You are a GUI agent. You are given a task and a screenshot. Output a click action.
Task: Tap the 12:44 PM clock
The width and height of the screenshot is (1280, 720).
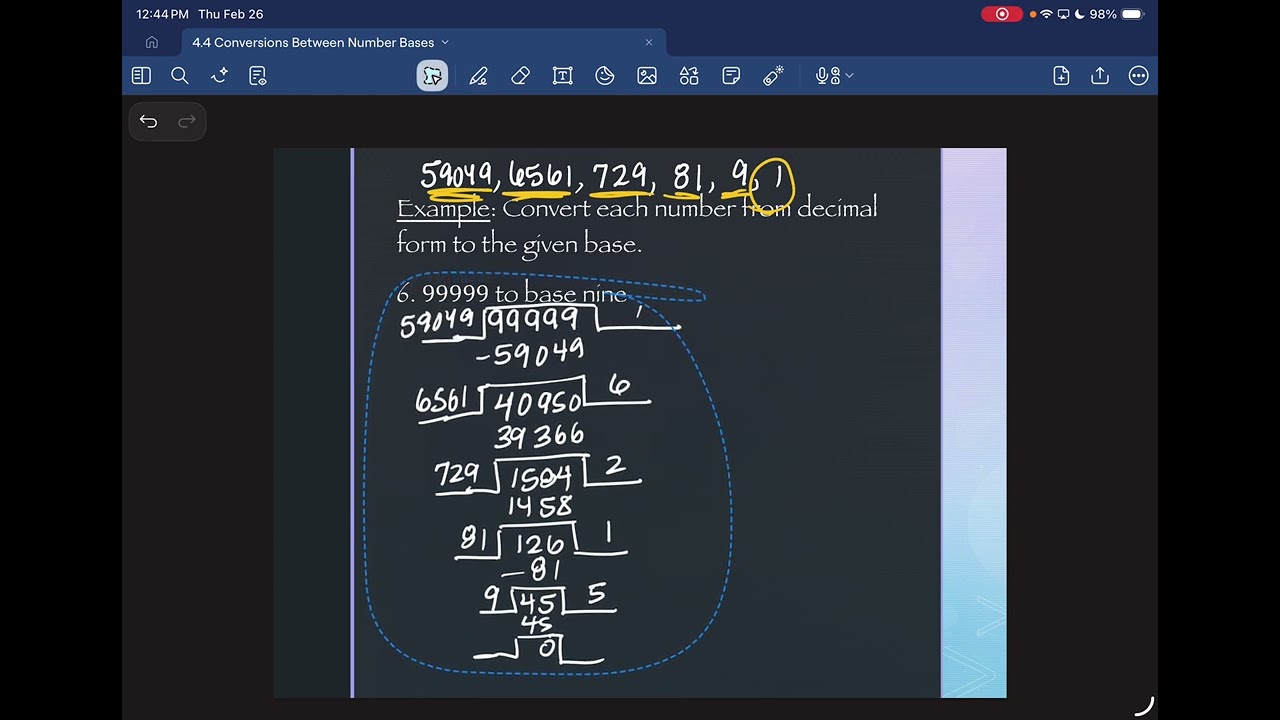(162, 14)
